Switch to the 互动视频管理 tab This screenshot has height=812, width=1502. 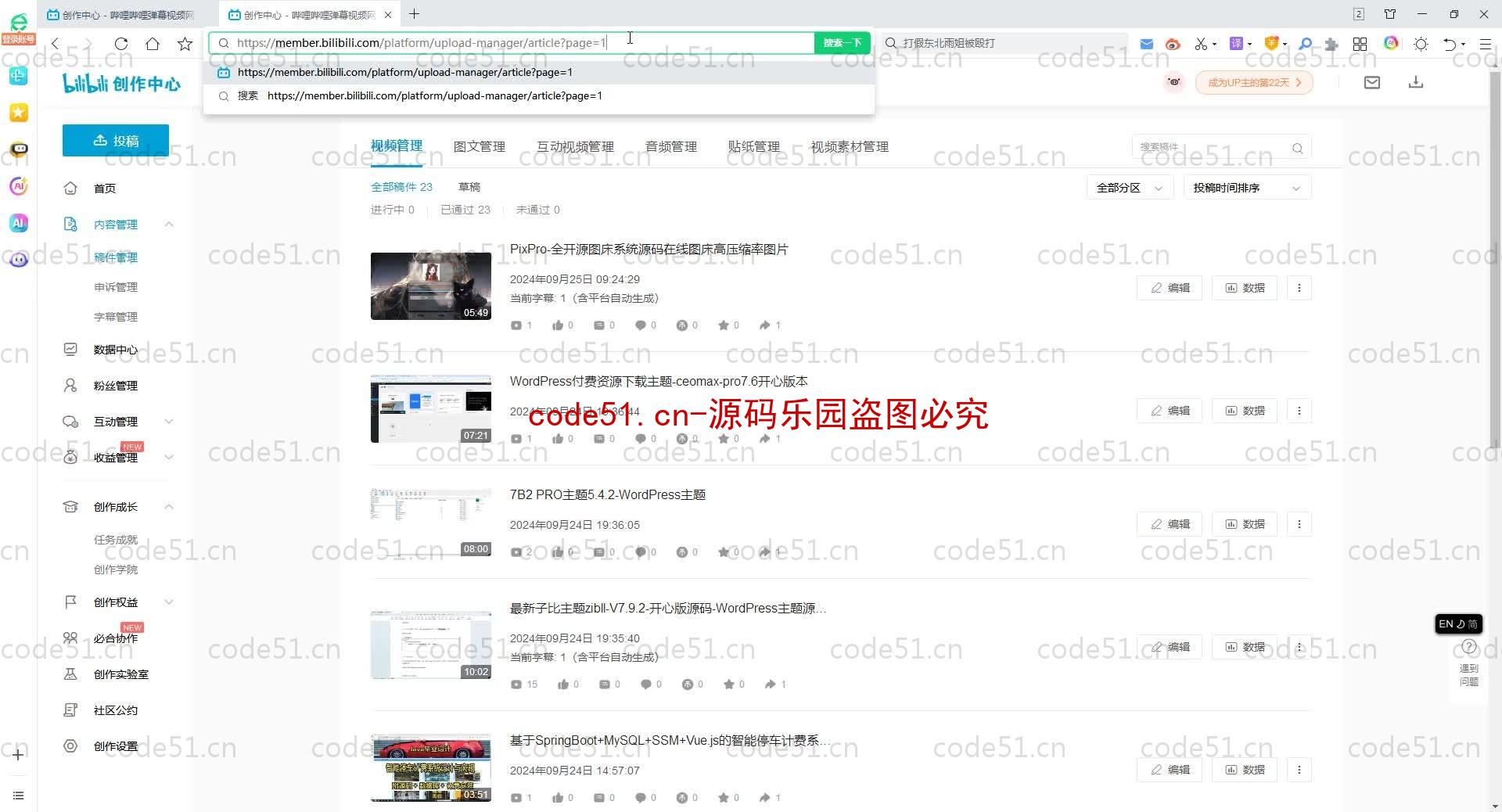575,146
